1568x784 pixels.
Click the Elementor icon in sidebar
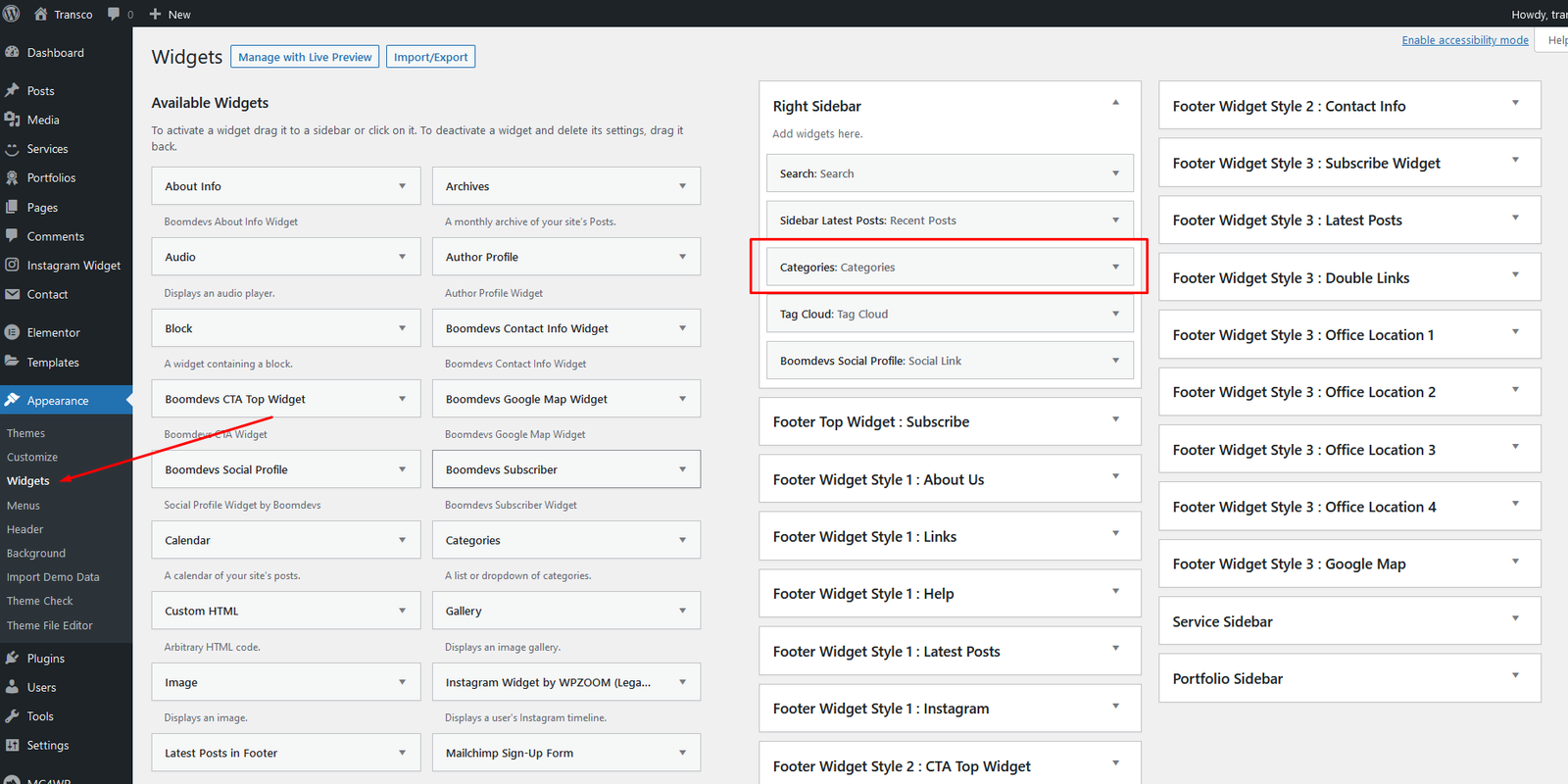(12, 333)
